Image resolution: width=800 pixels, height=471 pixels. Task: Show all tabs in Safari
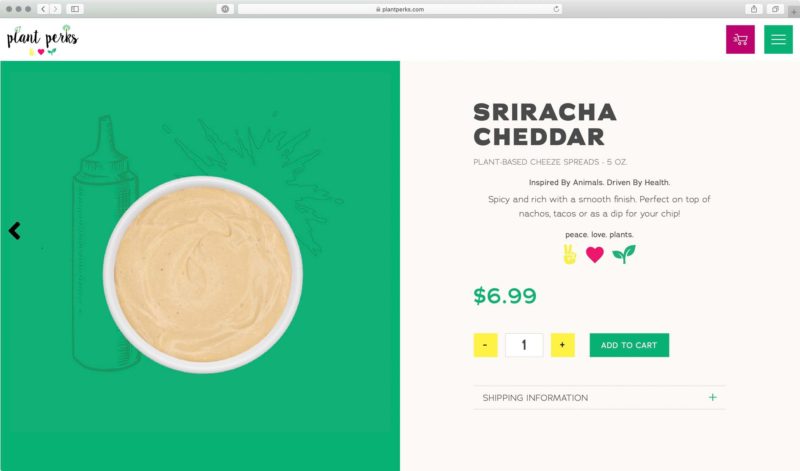(x=775, y=9)
